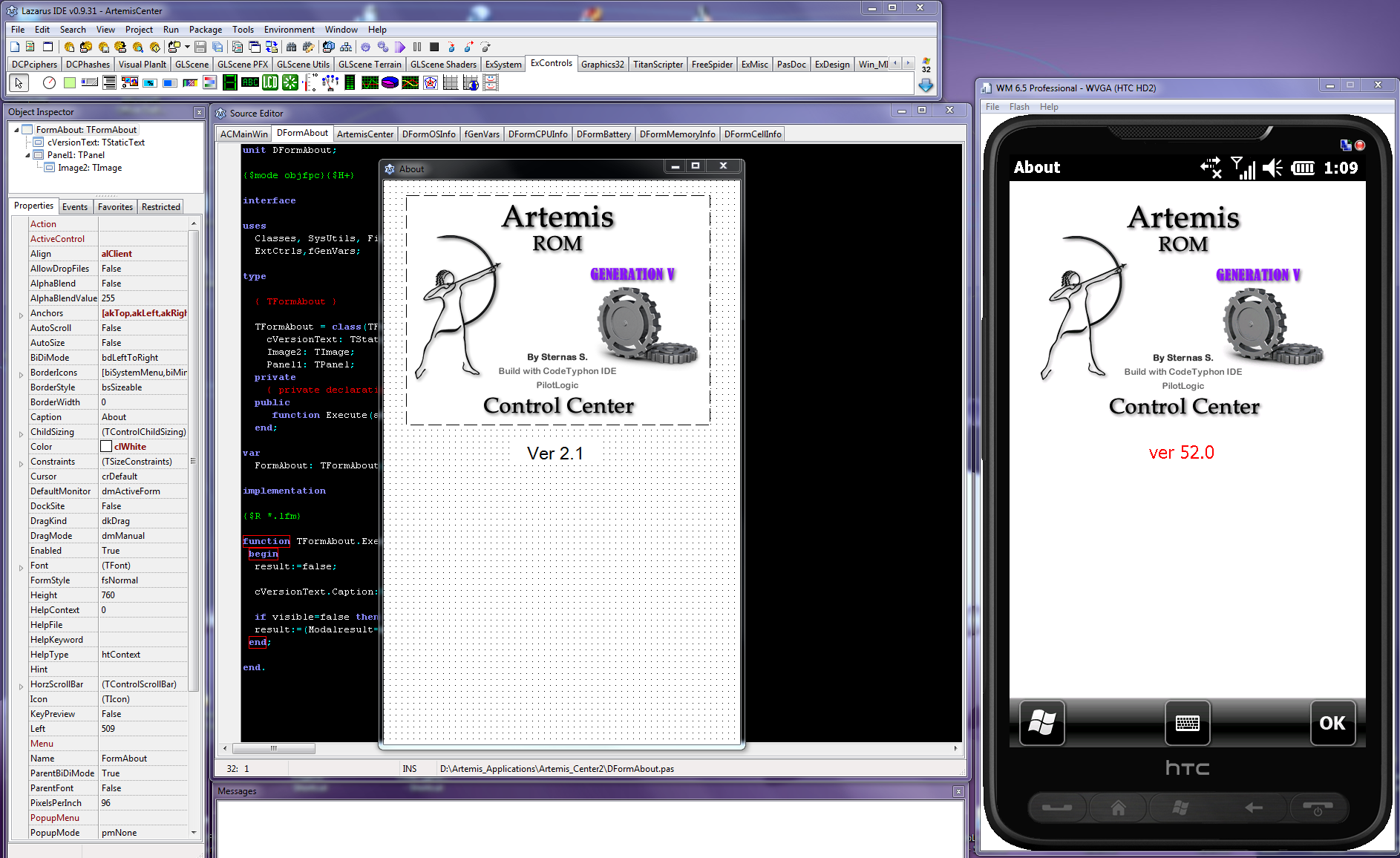Click the Toggle Form/Unit icon
The width and height of the screenshot is (1400, 858).
click(272, 47)
